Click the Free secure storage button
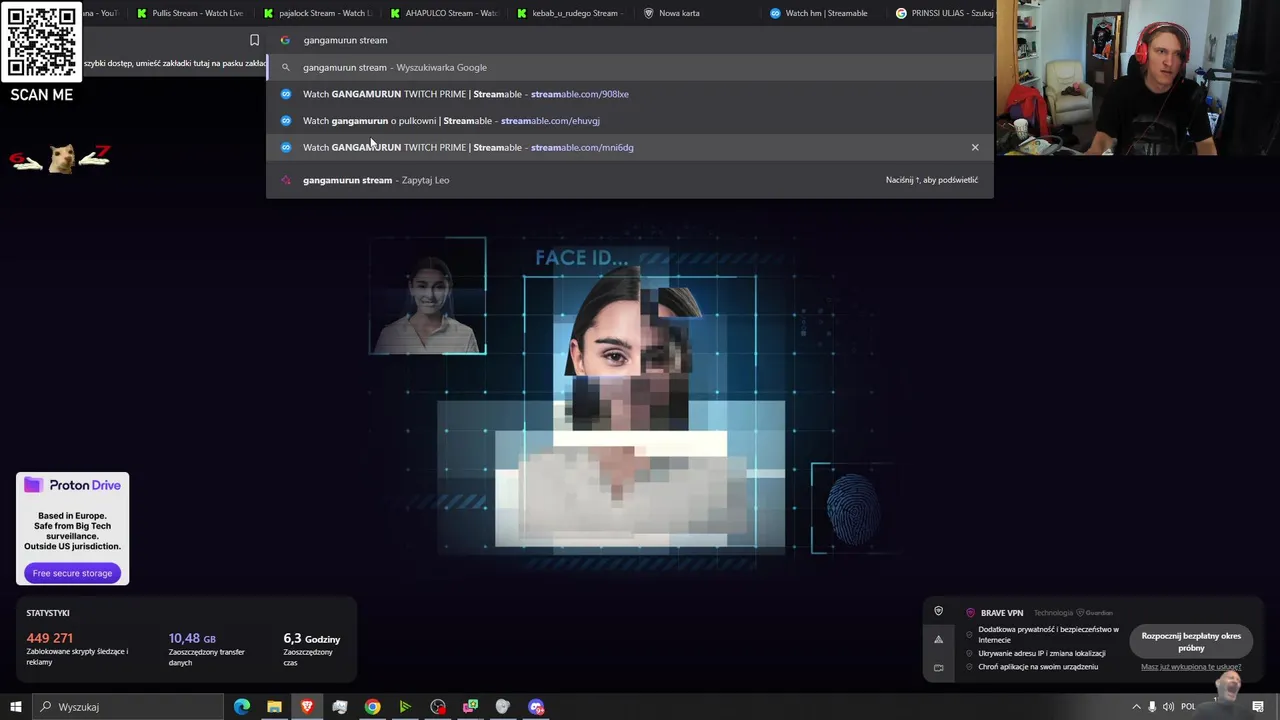 [72, 573]
